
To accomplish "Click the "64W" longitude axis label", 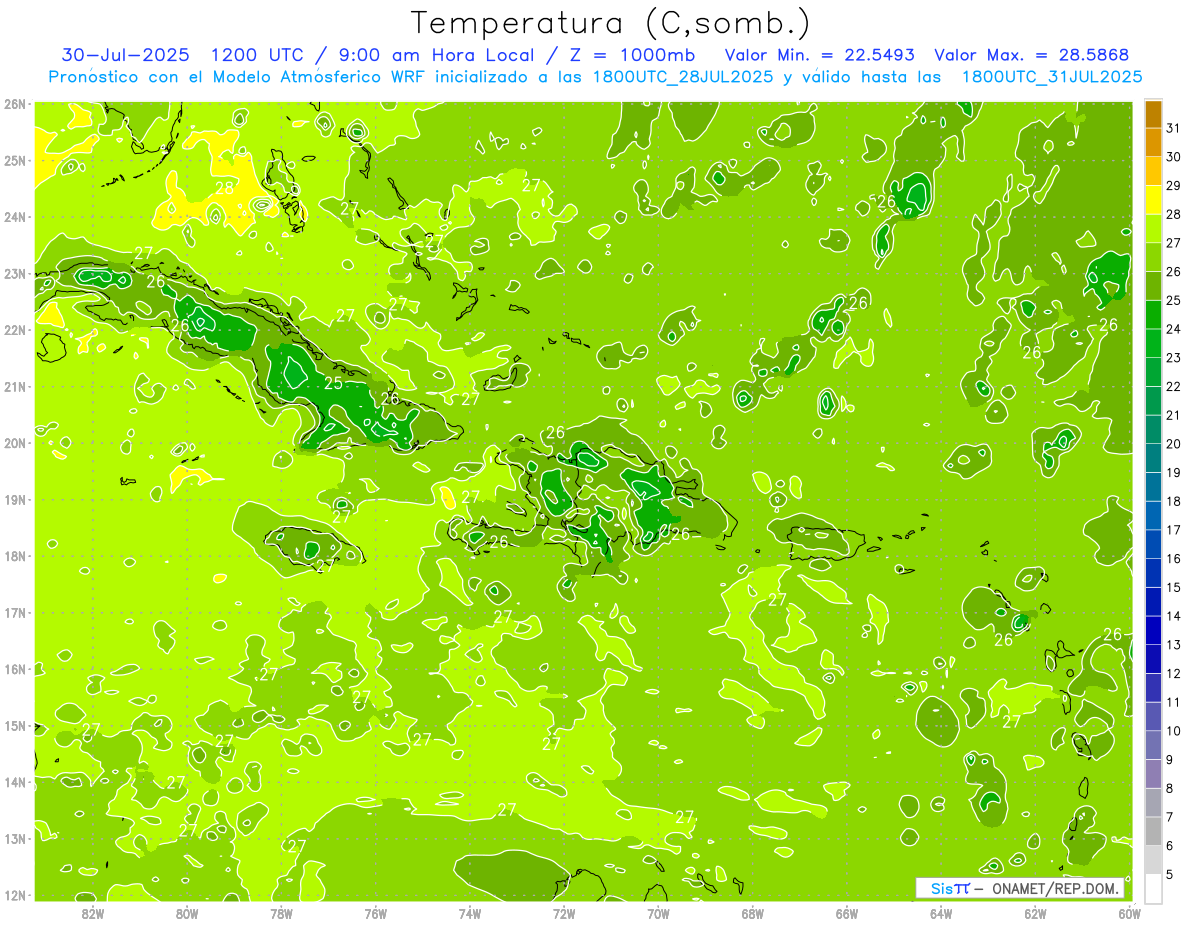I will click(941, 912).
